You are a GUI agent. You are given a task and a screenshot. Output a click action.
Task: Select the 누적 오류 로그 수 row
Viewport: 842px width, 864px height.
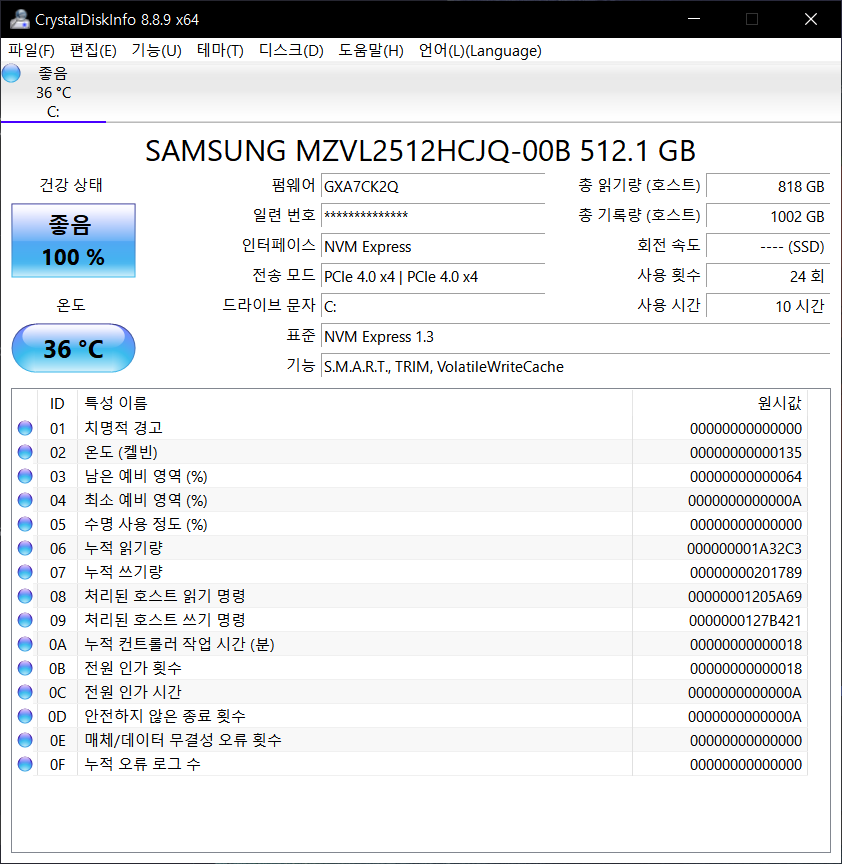tap(410, 764)
